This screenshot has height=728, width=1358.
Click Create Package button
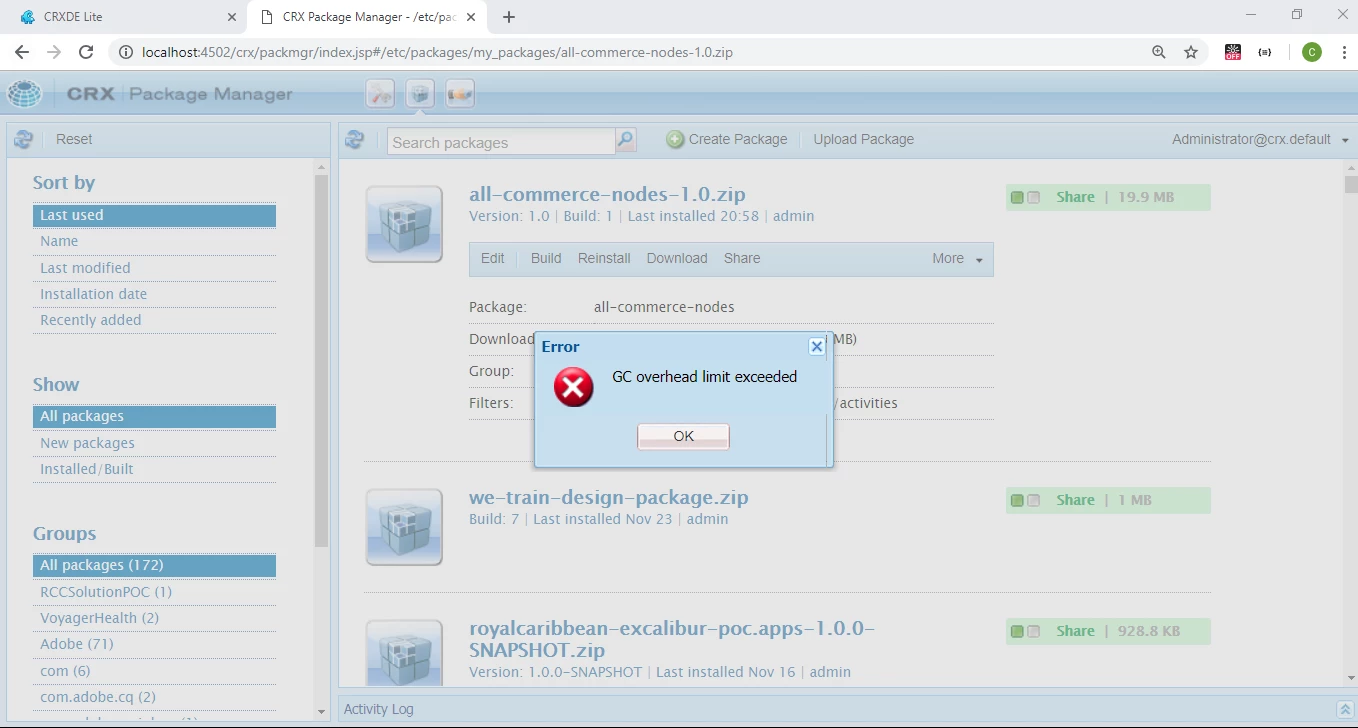[727, 140]
